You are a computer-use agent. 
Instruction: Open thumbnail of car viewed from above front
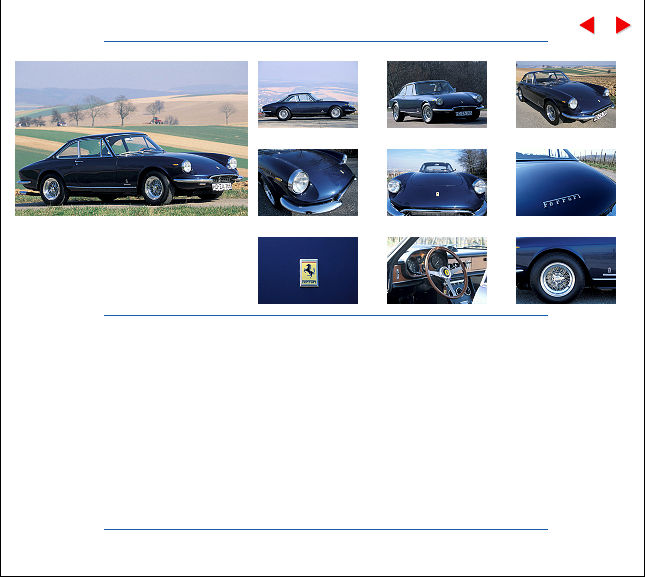pyautogui.click(x=566, y=95)
